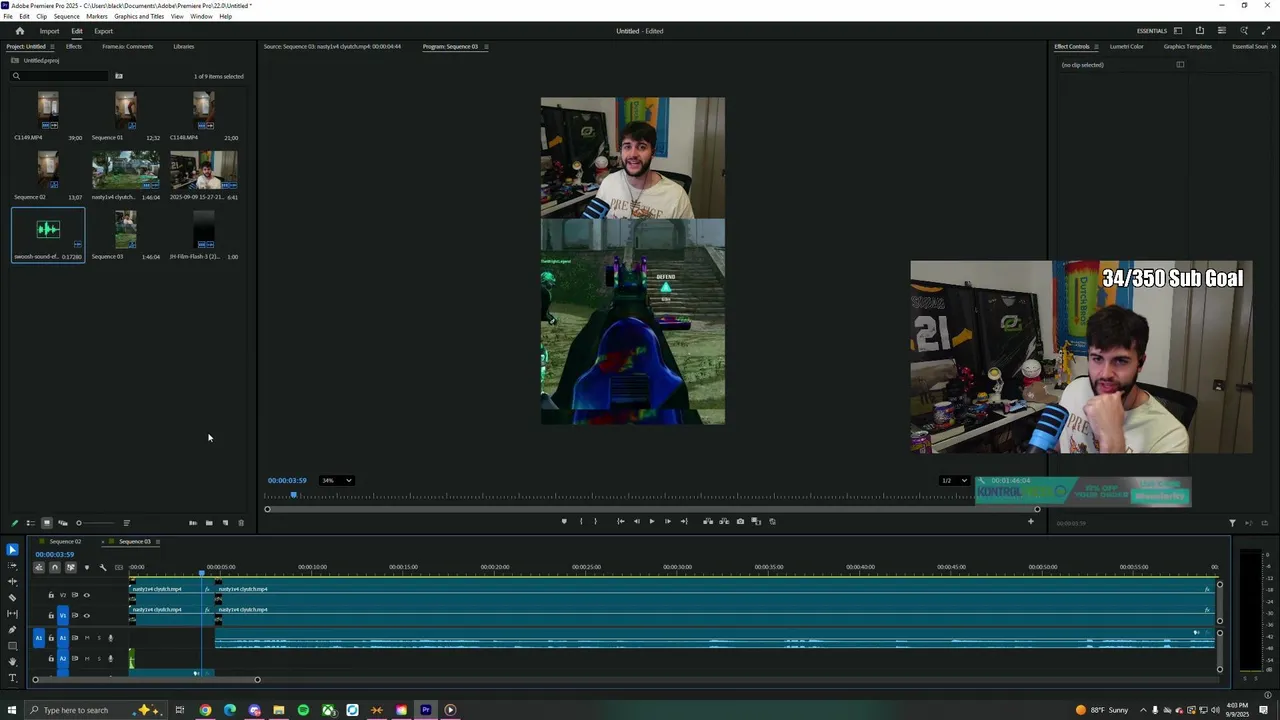
Task: Select the Pen tool
Action: pyautogui.click(x=12, y=629)
